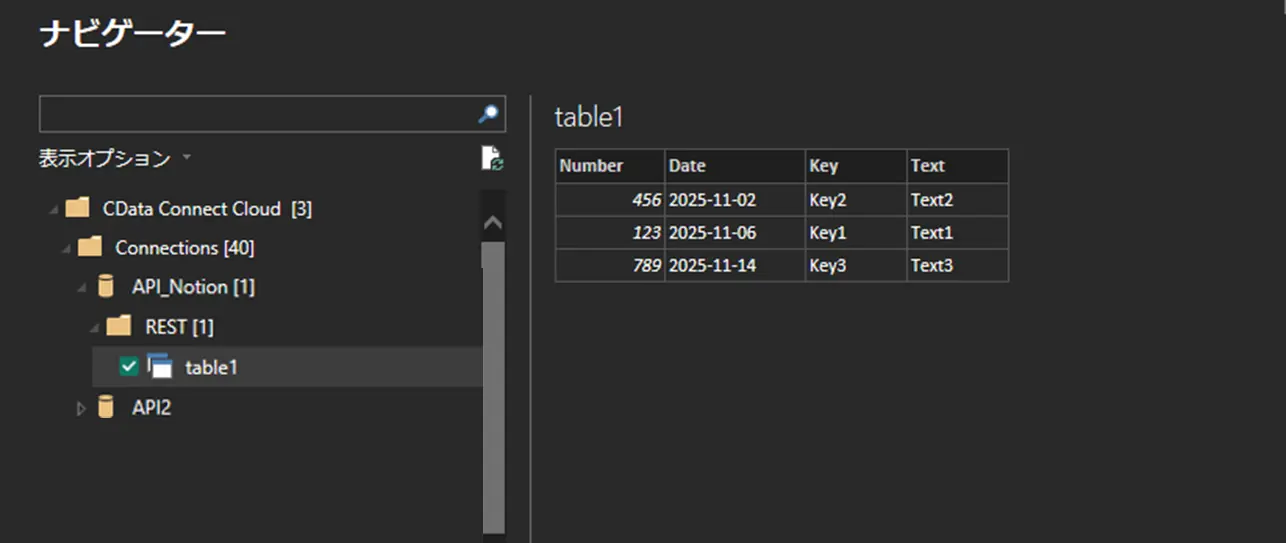Uncheck the table1 checkbox
This screenshot has height=543, width=1286.
coord(128,367)
